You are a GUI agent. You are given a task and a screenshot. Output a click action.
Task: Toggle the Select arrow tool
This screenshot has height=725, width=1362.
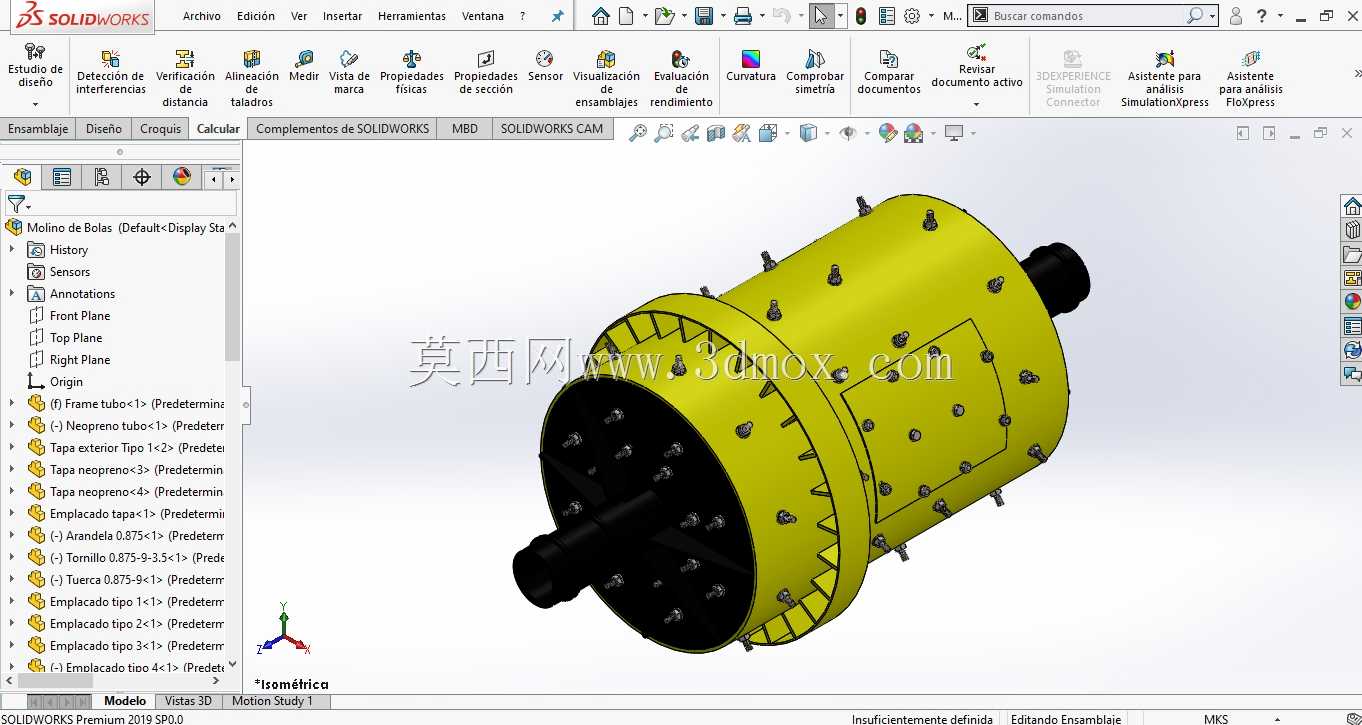pyautogui.click(x=820, y=16)
